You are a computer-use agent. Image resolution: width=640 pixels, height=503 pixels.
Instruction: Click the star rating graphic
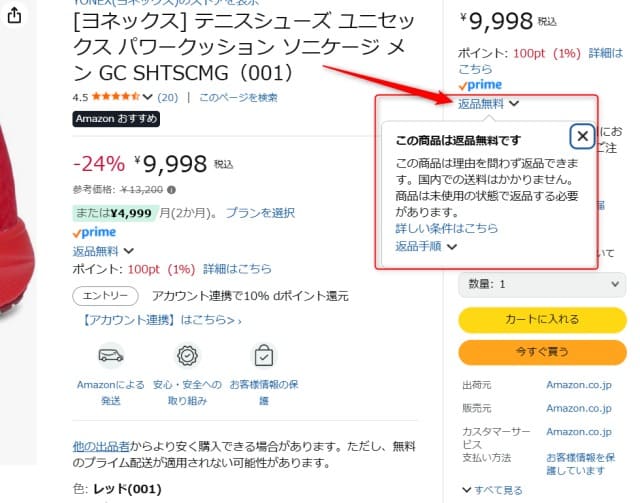coord(117,97)
